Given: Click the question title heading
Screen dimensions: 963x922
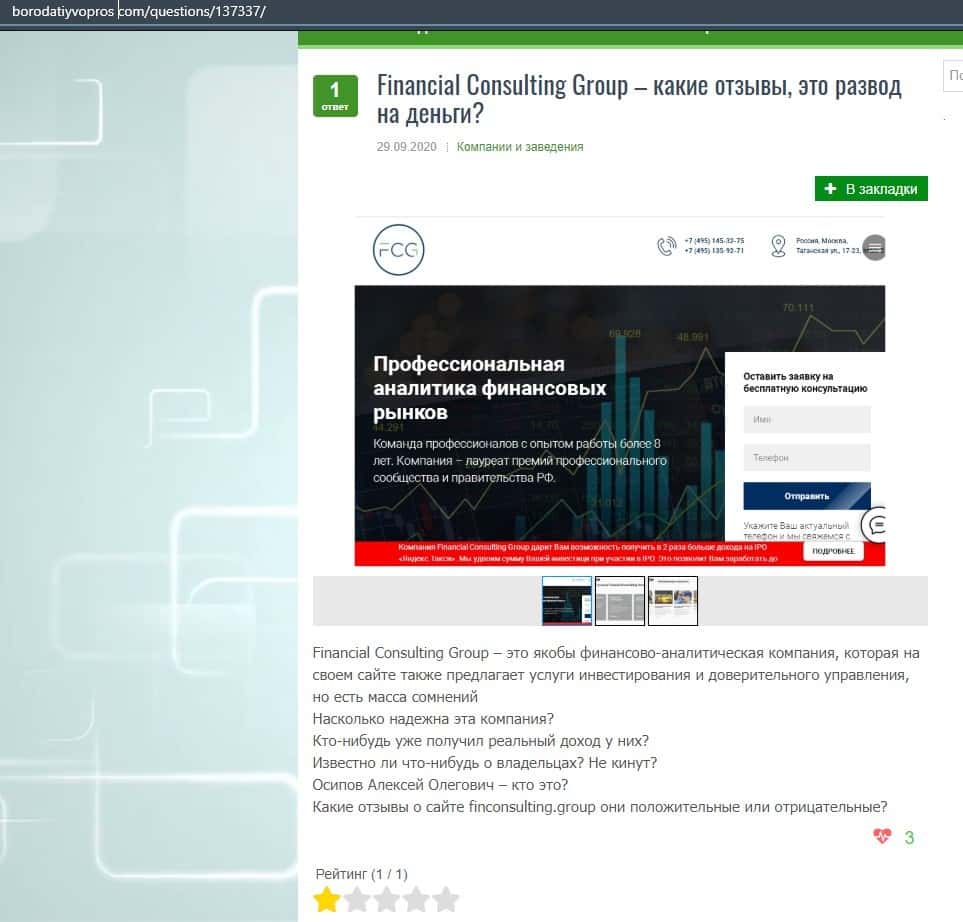Looking at the screenshot, I should (639, 99).
